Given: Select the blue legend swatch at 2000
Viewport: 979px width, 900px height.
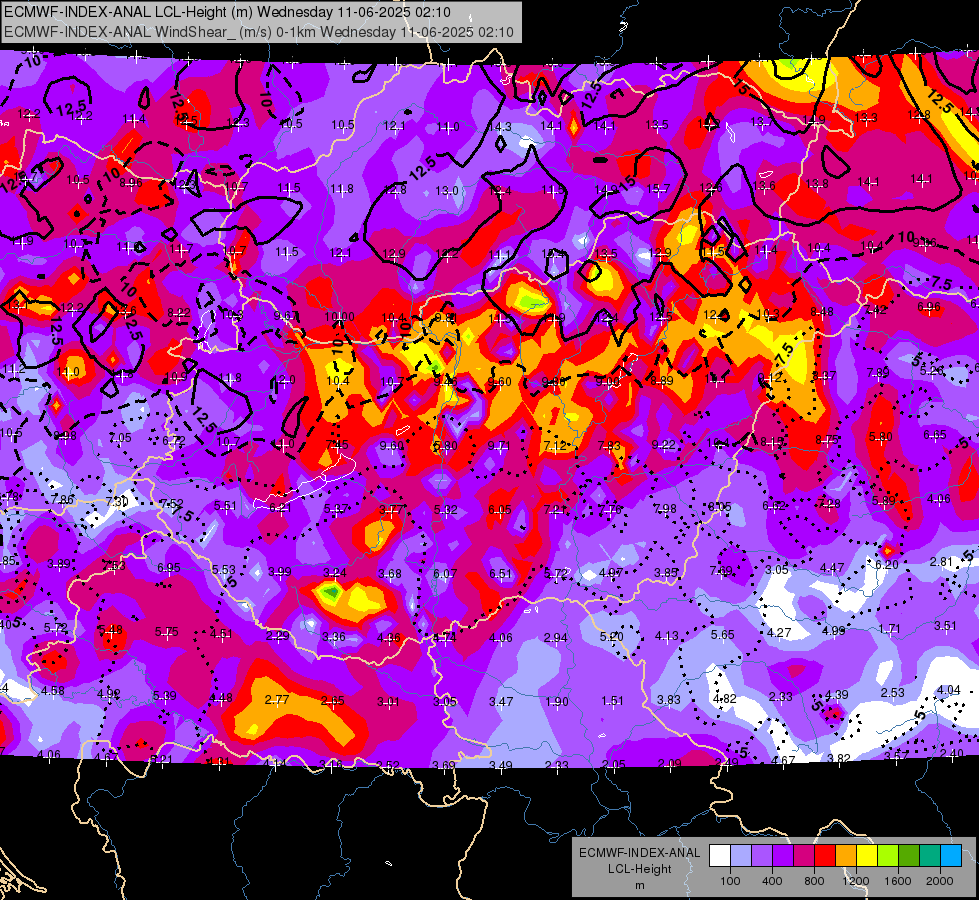Looking at the screenshot, I should coord(950,856).
